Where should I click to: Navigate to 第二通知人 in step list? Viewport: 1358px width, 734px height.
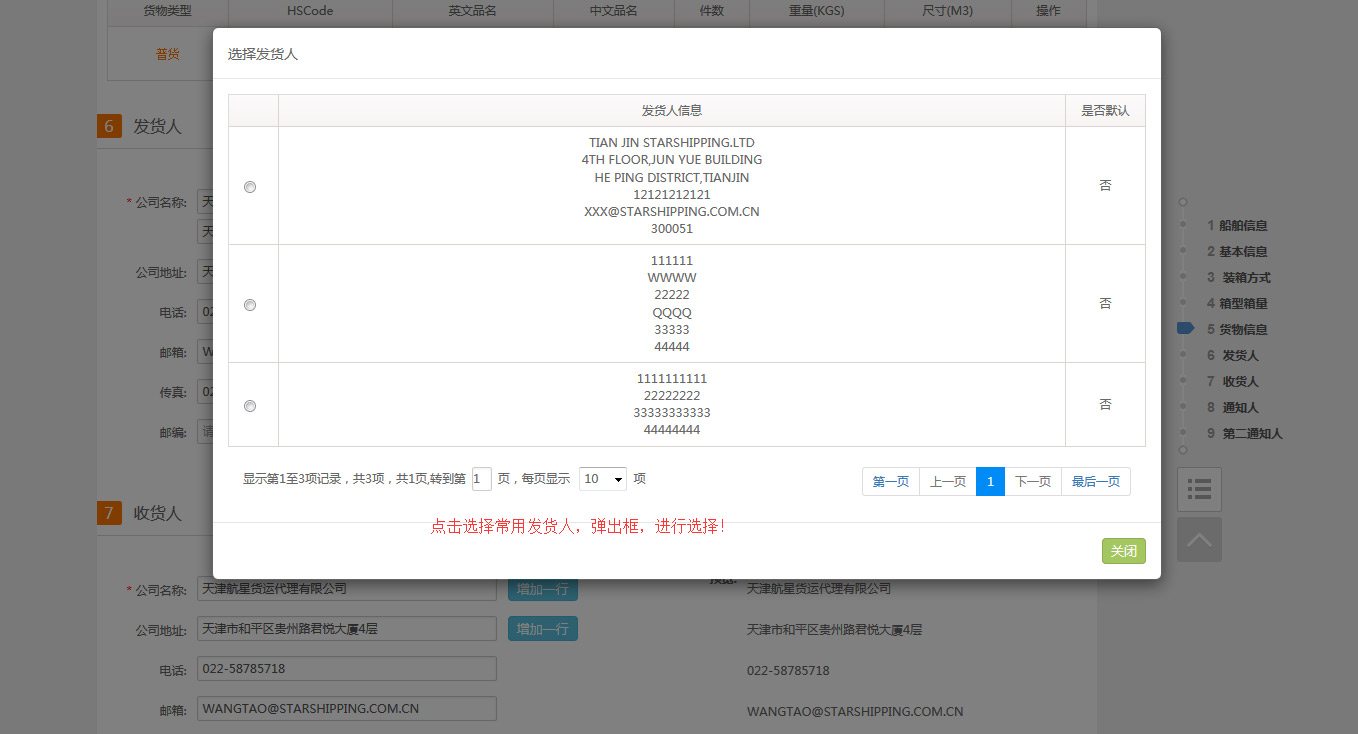(1251, 434)
